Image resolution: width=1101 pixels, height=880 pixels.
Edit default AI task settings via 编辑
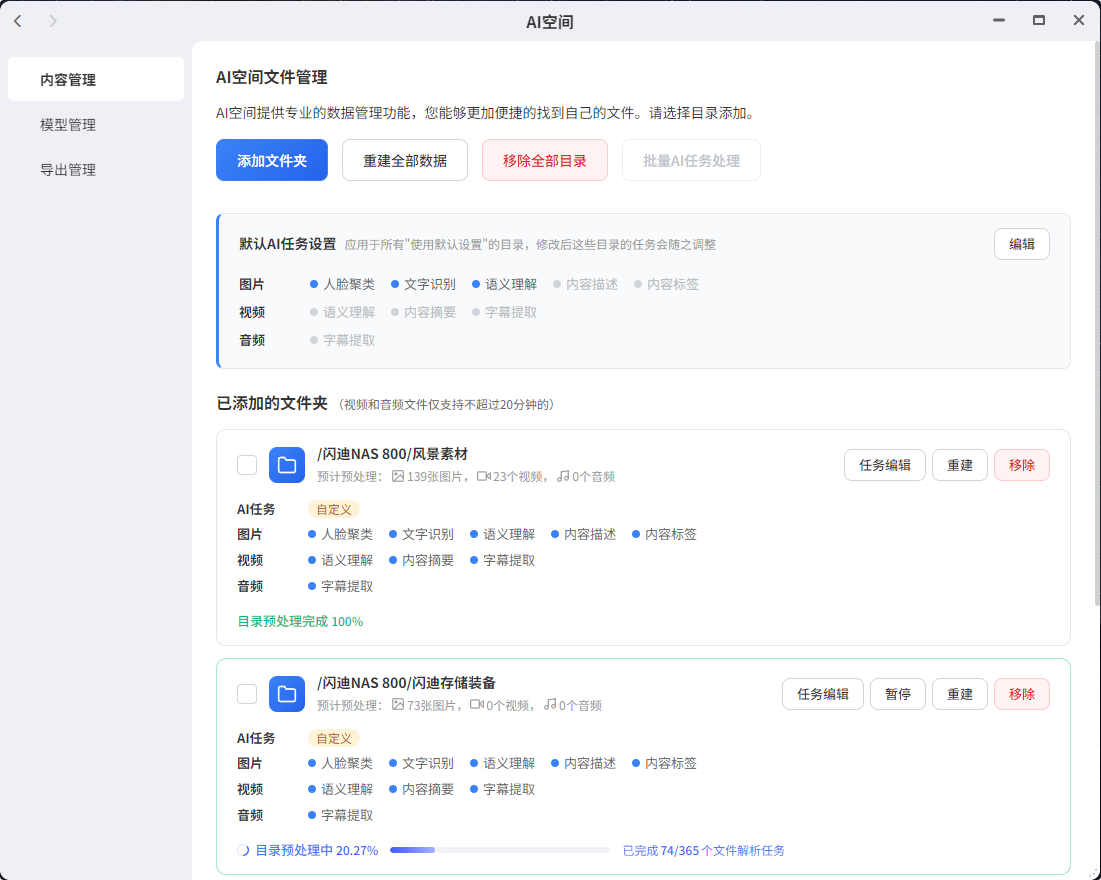pyautogui.click(x=1022, y=244)
